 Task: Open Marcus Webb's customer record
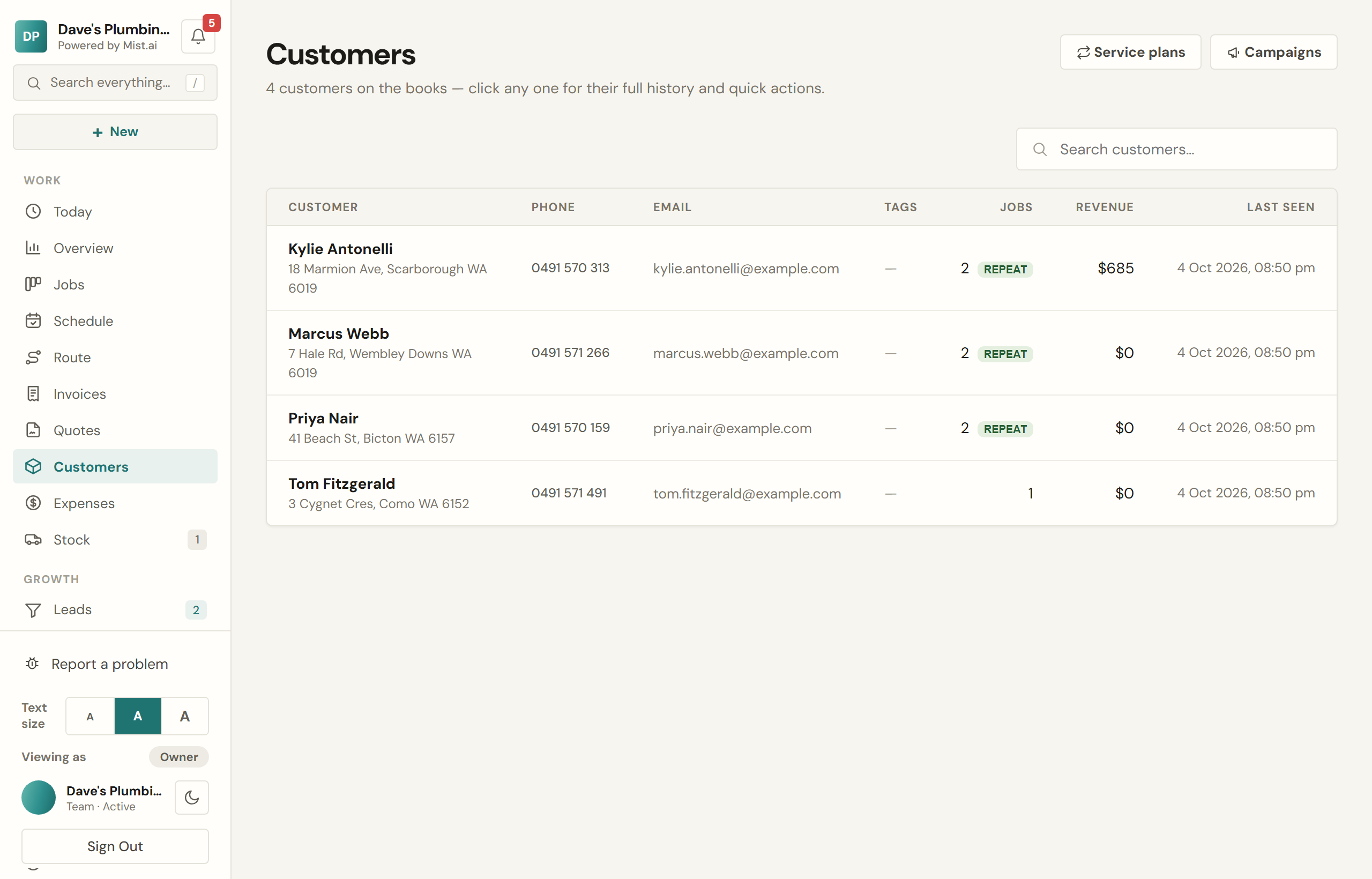(x=801, y=353)
